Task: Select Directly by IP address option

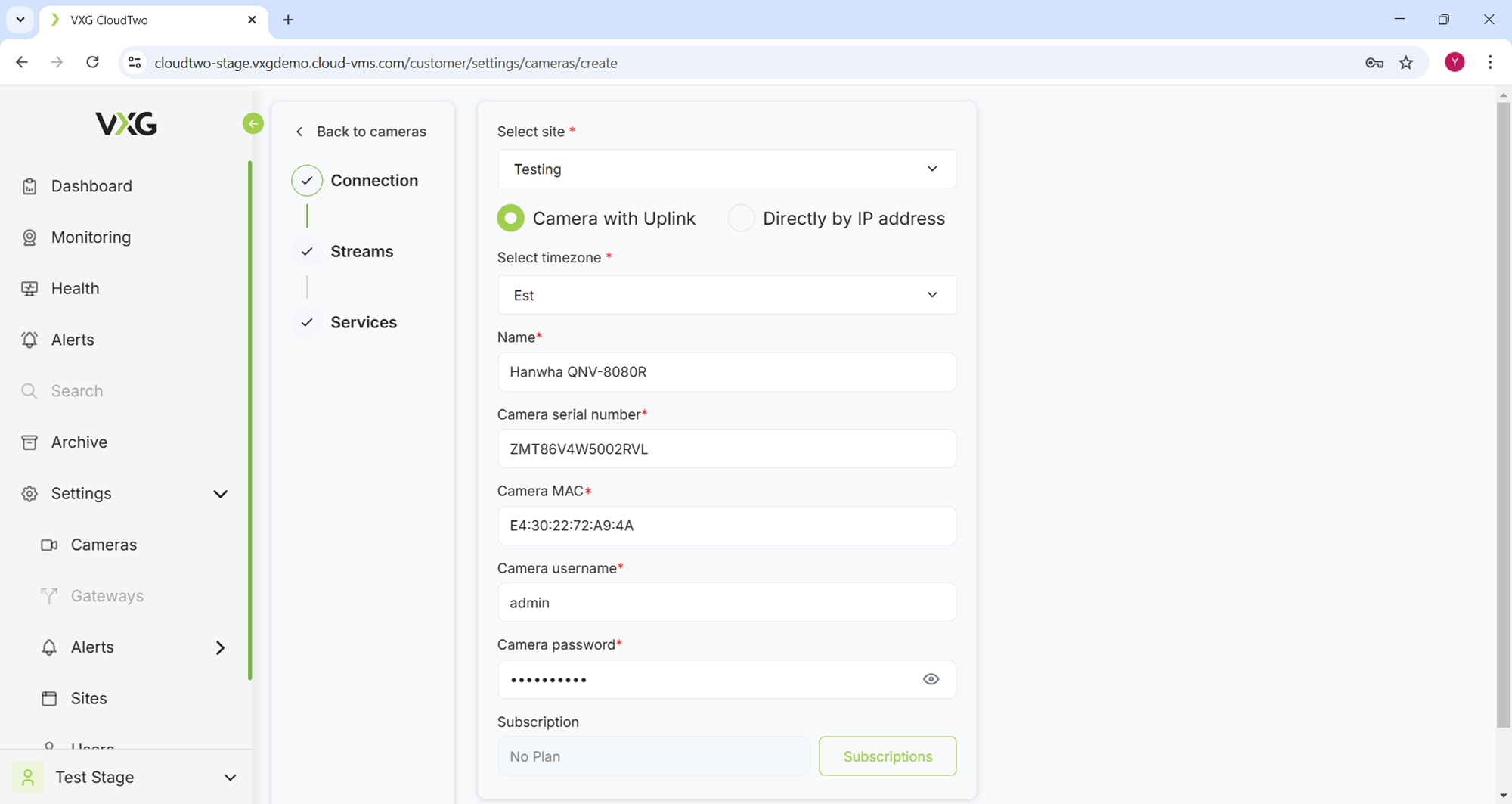Action: pos(741,219)
